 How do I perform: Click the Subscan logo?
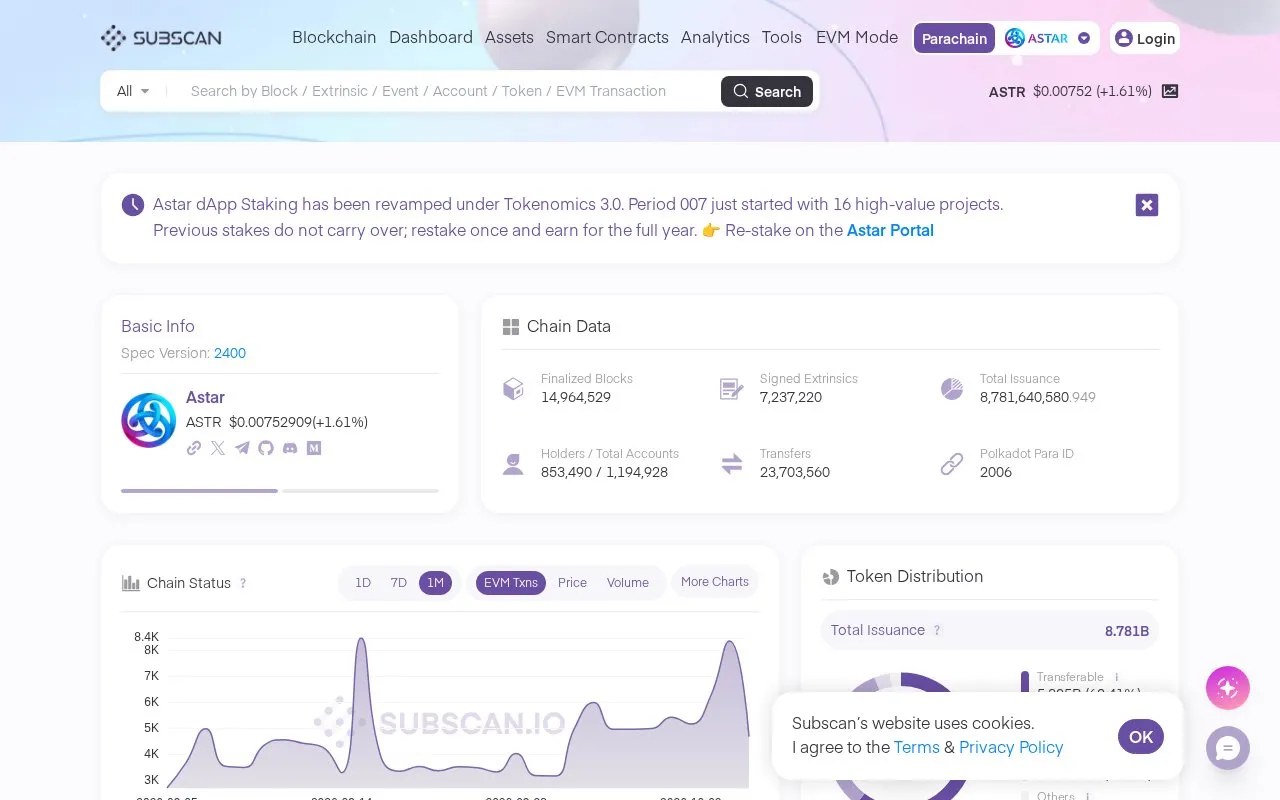[161, 38]
